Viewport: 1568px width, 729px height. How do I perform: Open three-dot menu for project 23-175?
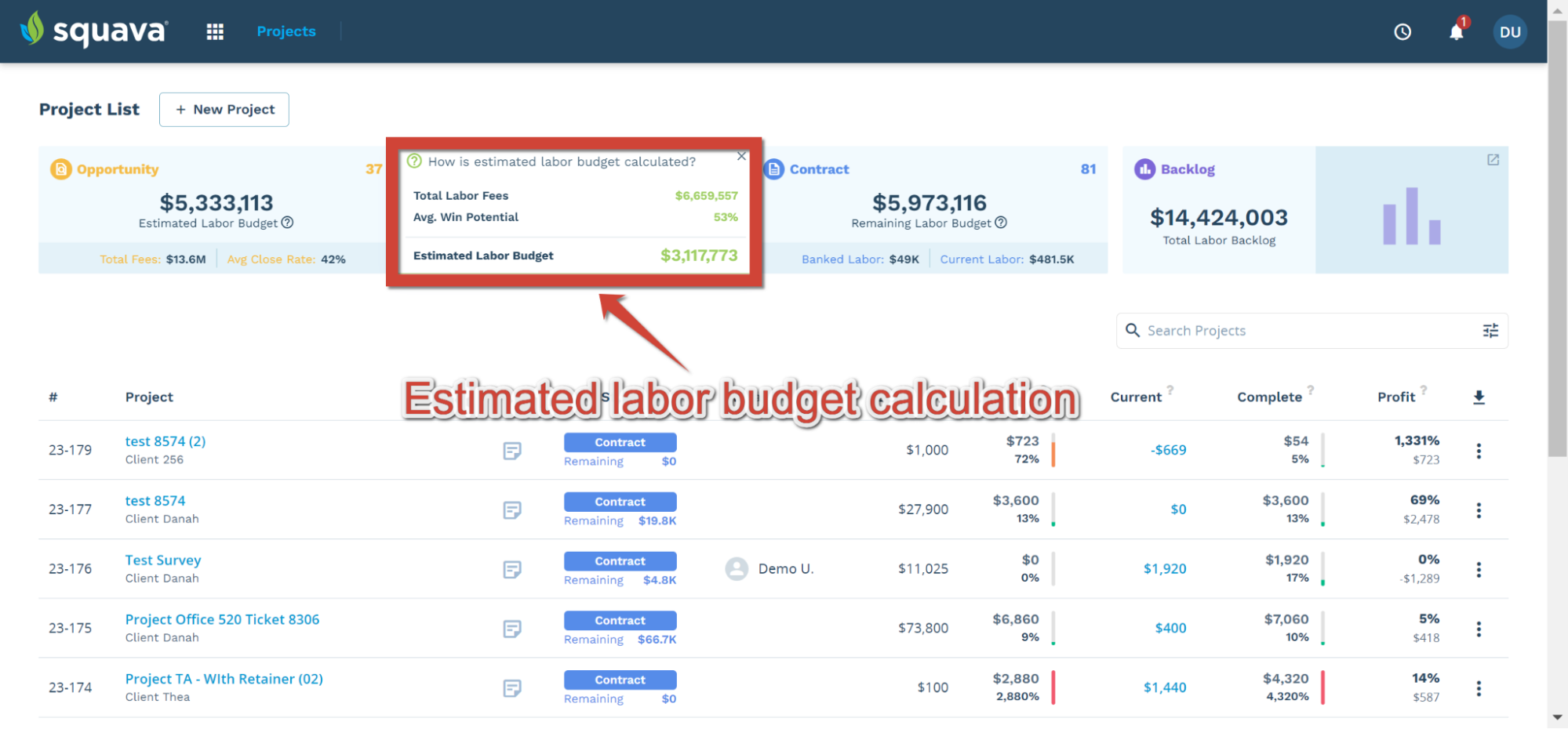pos(1479,629)
